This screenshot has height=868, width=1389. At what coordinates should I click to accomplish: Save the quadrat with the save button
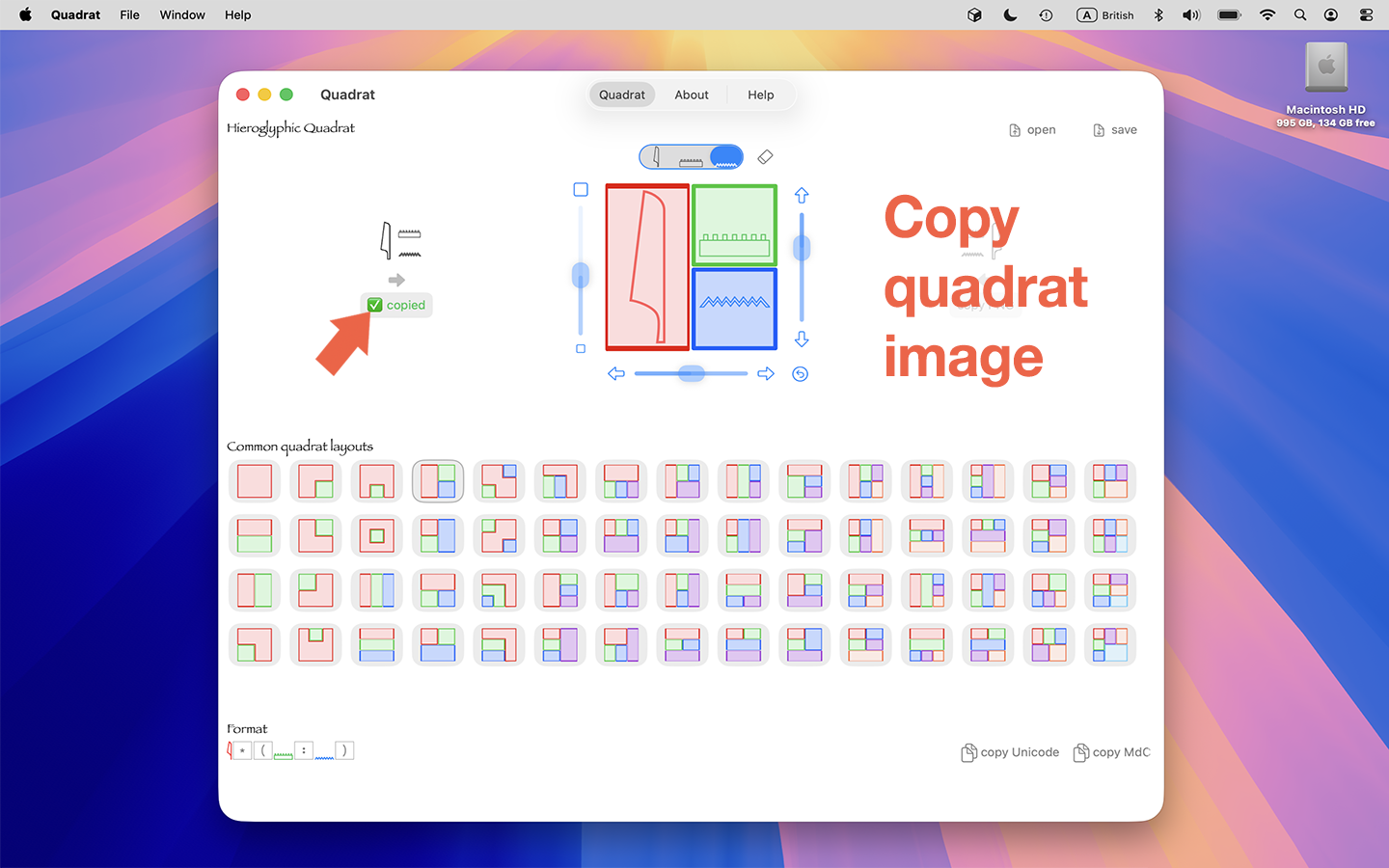coord(1115,129)
